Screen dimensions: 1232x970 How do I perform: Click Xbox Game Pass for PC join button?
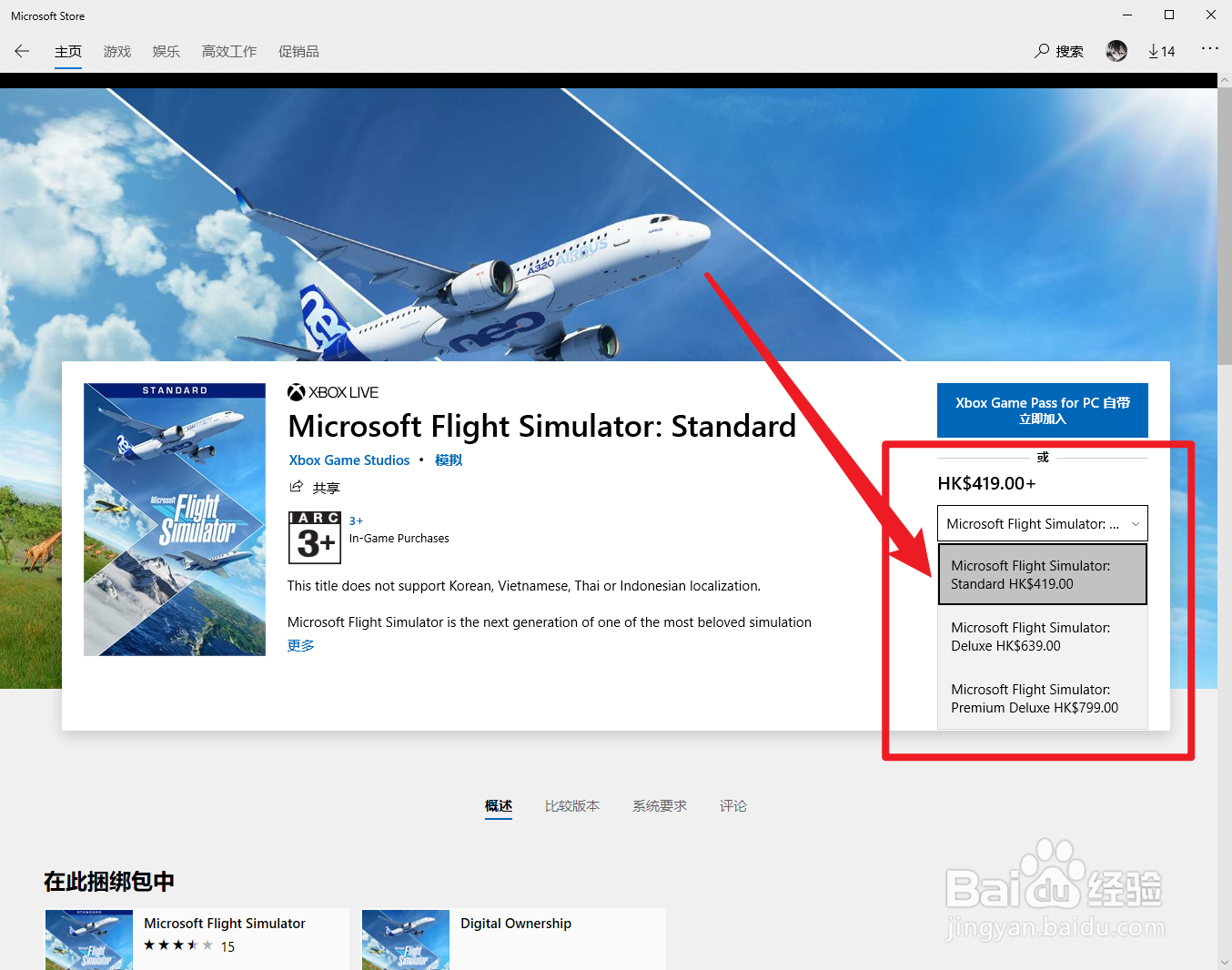point(1043,410)
